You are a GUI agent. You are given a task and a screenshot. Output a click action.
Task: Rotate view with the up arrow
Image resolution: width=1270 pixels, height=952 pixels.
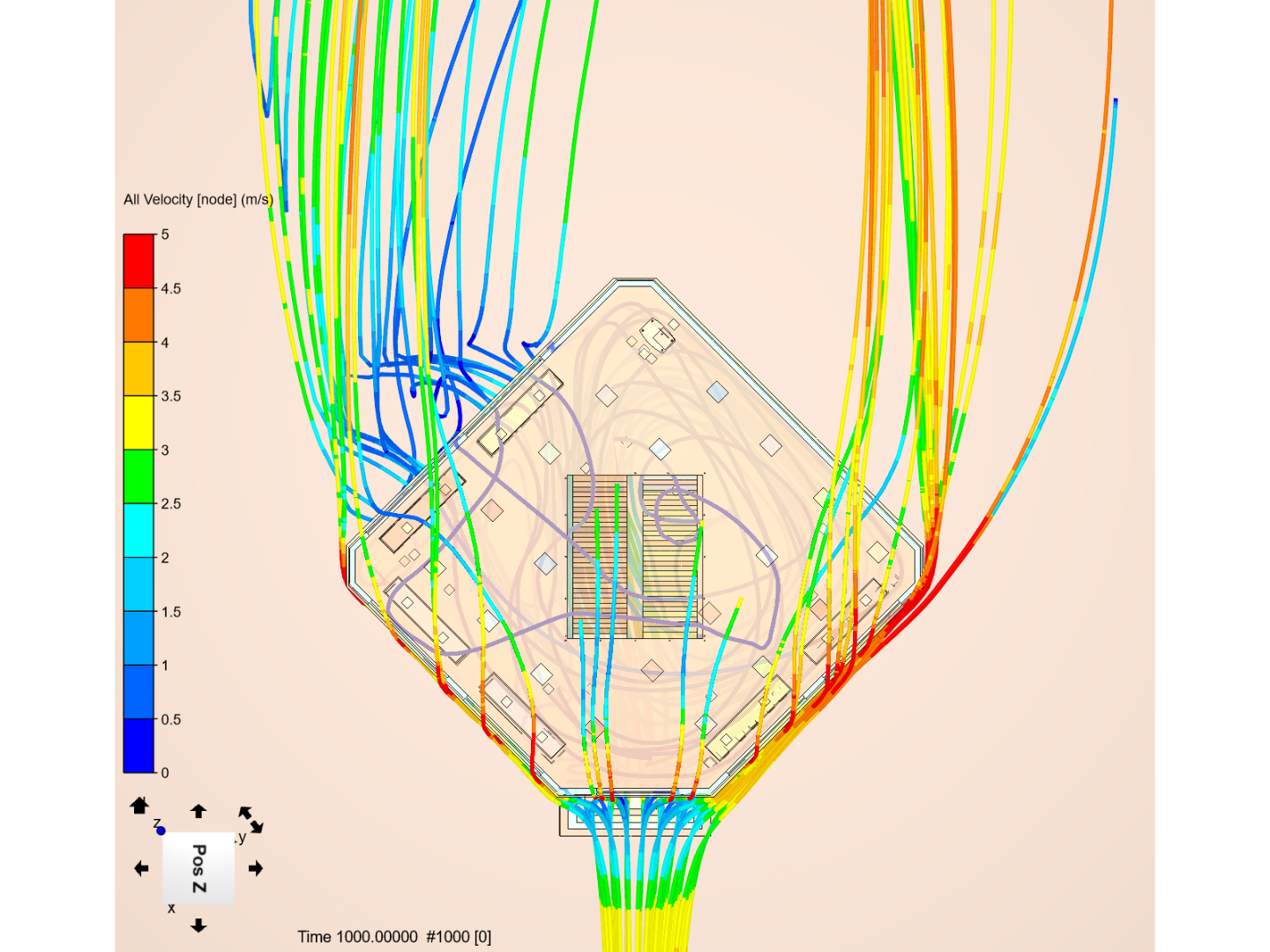[x=198, y=811]
